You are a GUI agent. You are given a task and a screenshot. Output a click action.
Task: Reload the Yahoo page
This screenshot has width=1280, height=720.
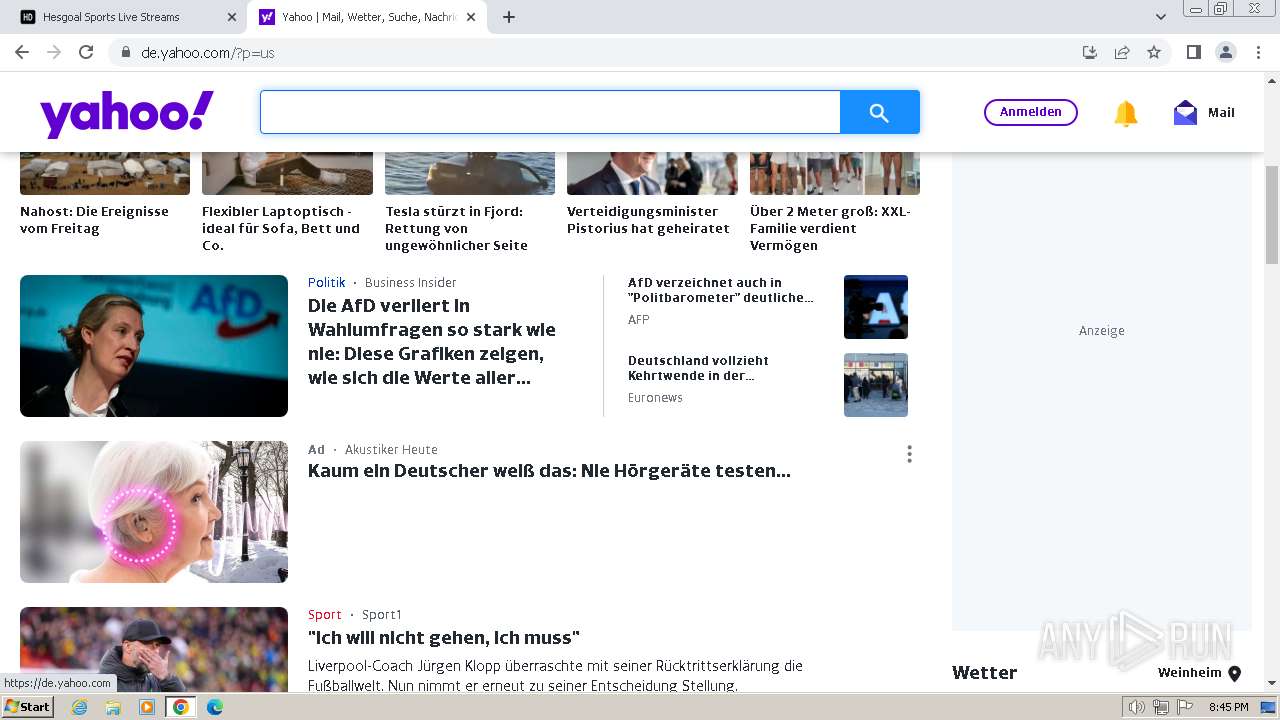(x=86, y=52)
